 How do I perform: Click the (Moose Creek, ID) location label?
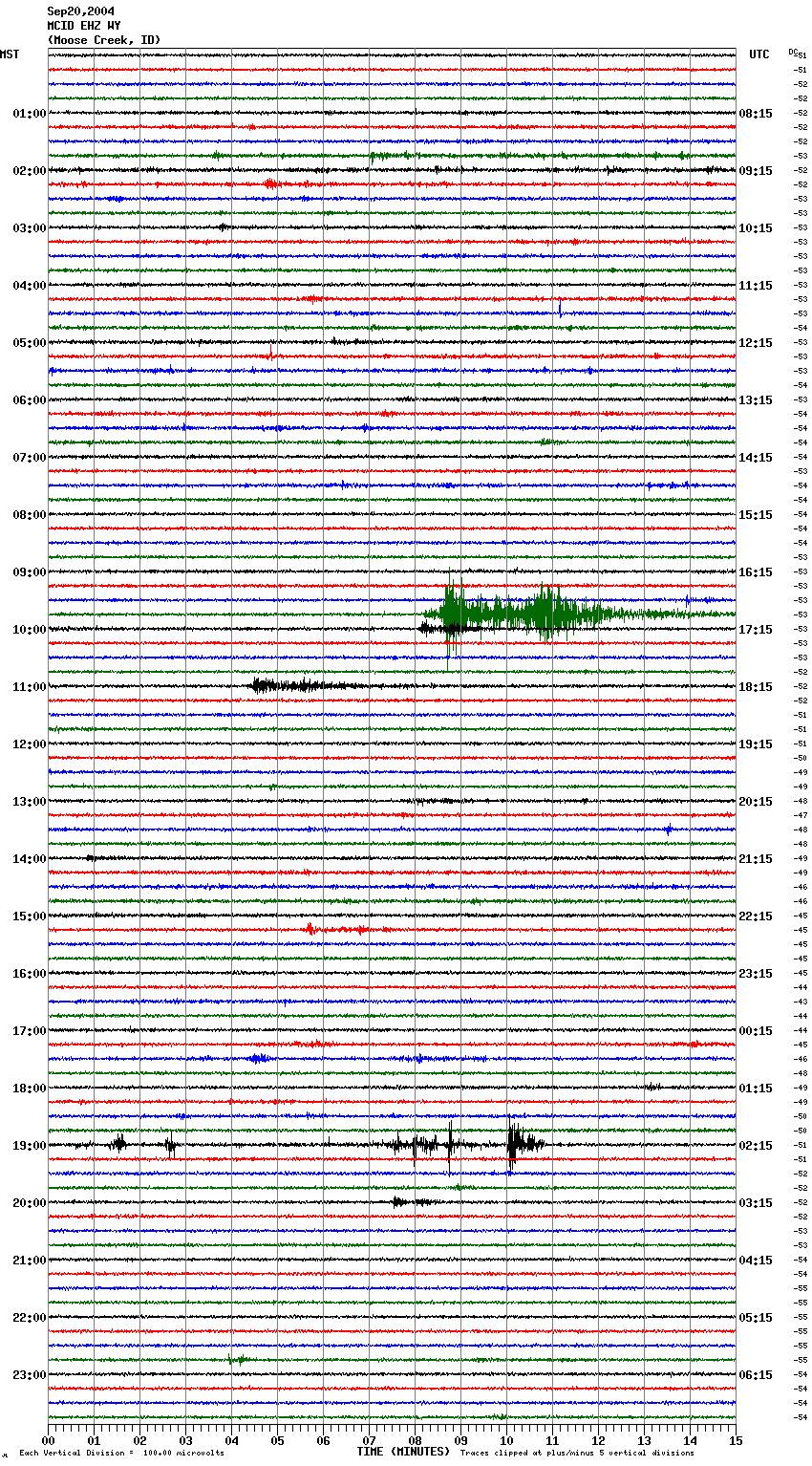coord(104,40)
